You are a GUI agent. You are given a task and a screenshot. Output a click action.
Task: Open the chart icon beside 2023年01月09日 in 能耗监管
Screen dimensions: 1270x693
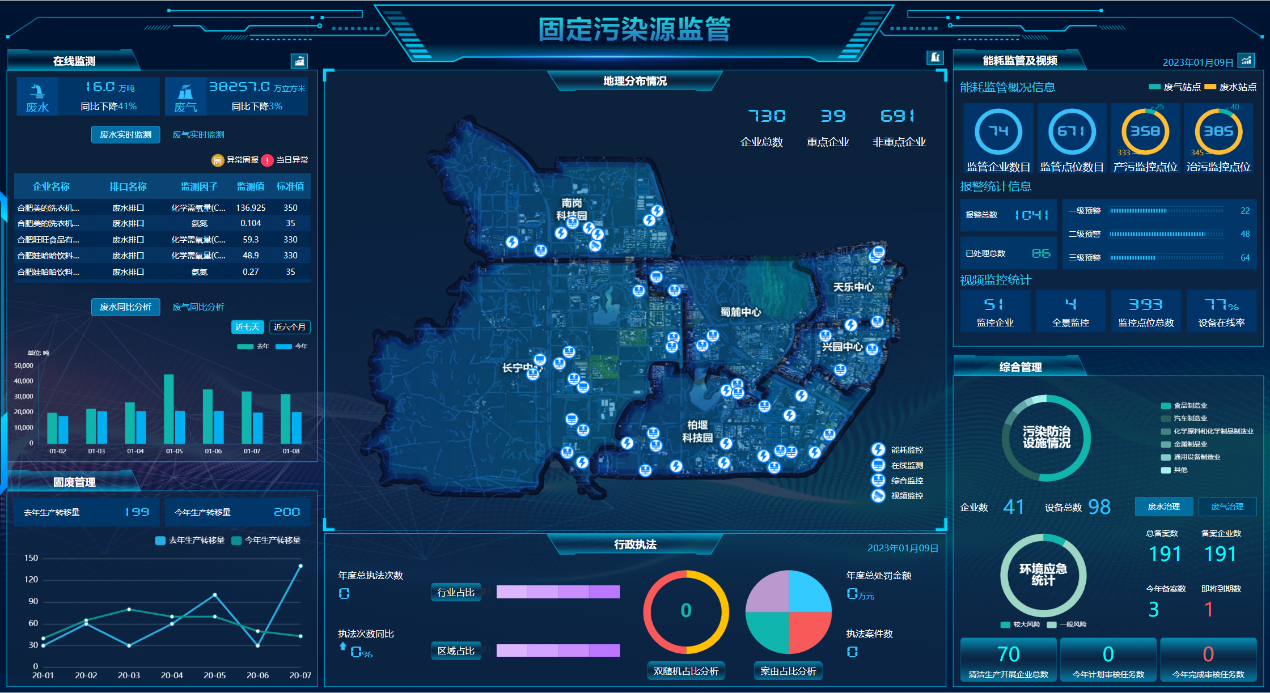click(x=1246, y=60)
